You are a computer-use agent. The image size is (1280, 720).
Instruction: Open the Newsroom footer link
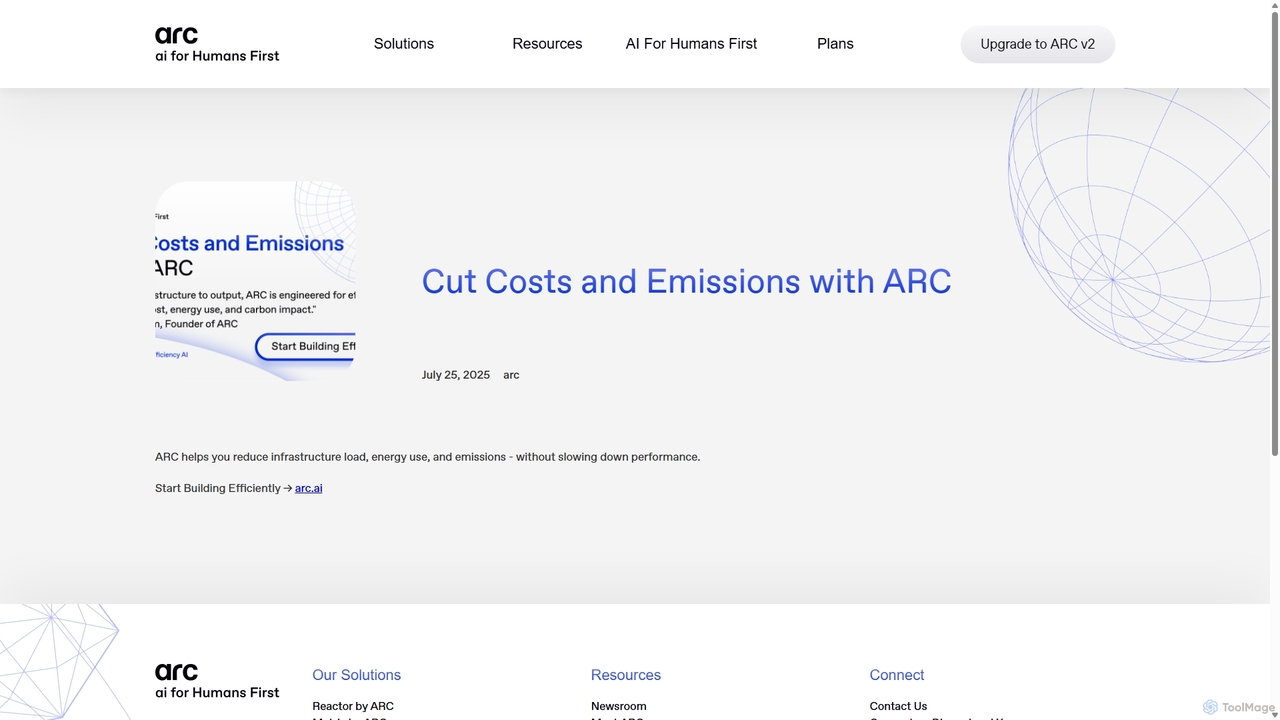point(619,706)
